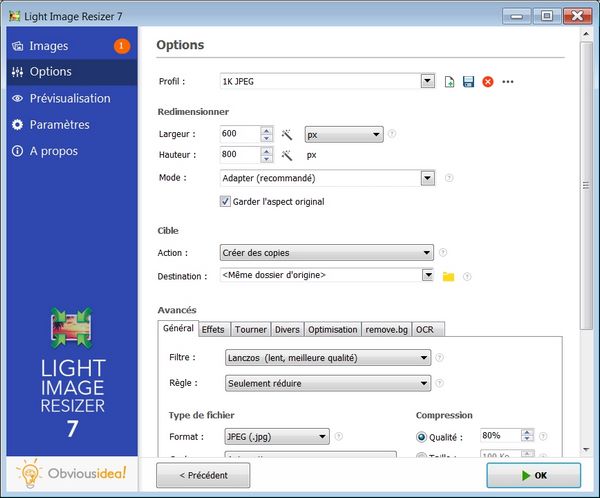Image resolution: width=600 pixels, height=498 pixels.
Task: Open the help icon beside Filtre
Action: [440, 358]
